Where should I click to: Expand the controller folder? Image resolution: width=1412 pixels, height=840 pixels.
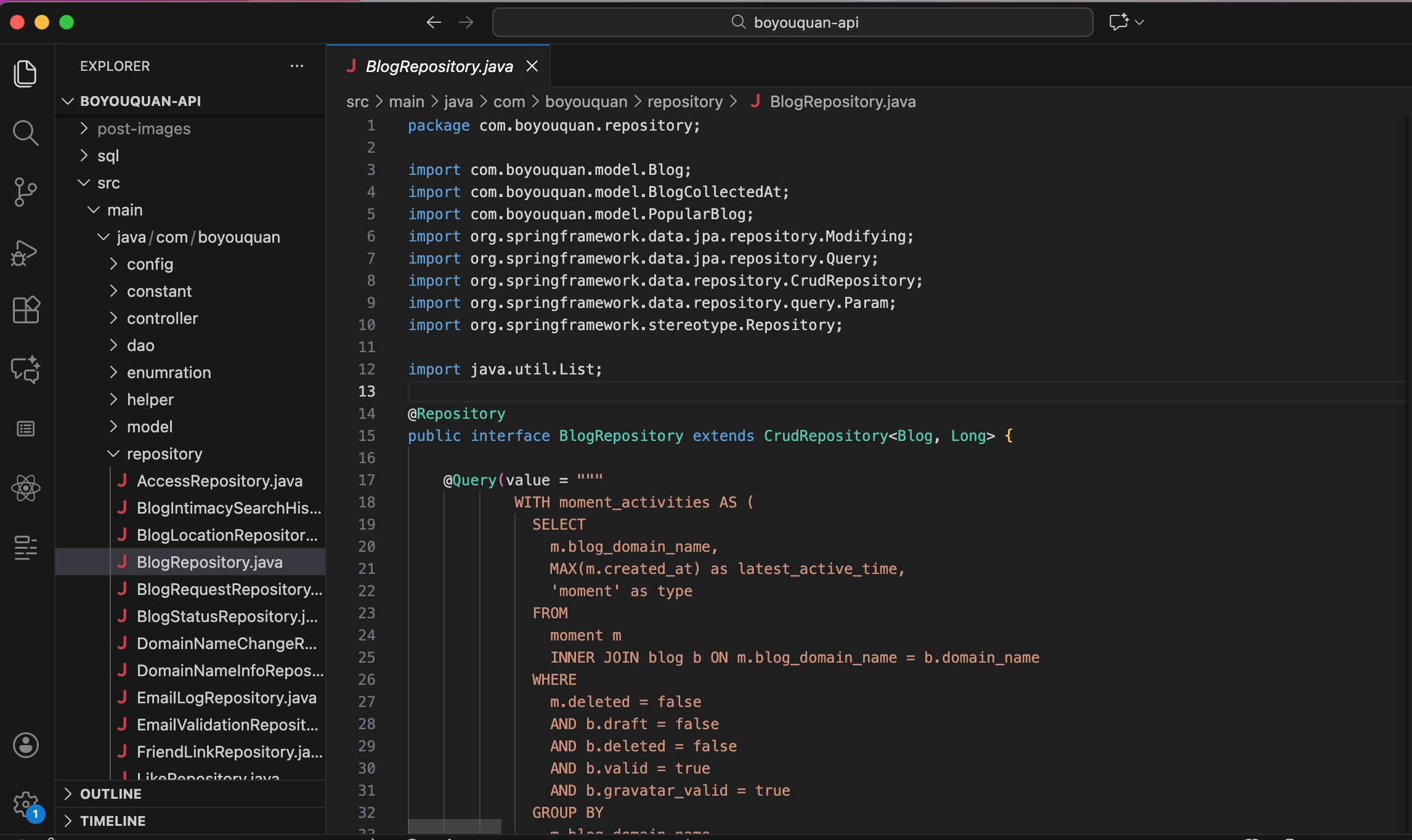point(162,318)
